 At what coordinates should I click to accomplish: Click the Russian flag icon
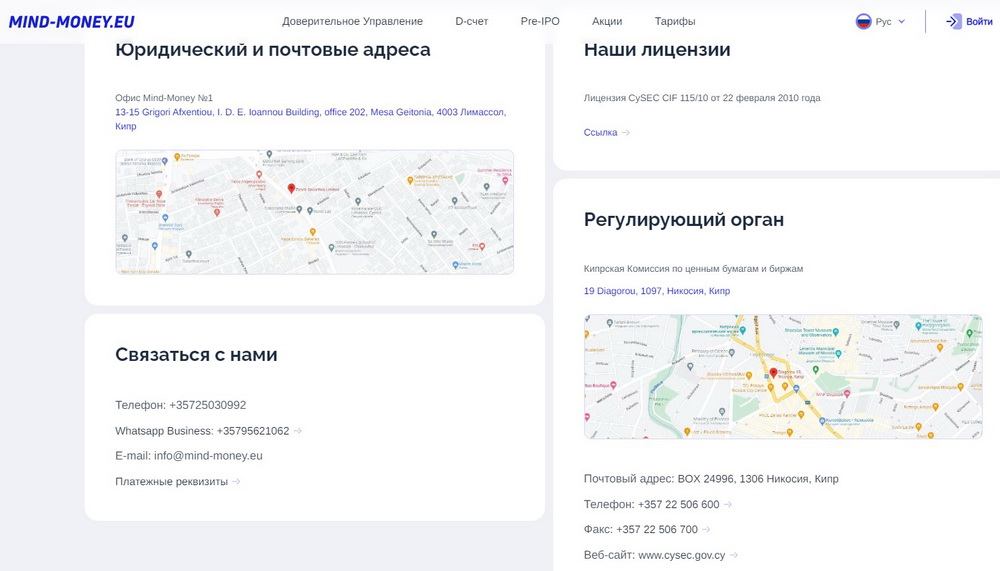click(863, 22)
